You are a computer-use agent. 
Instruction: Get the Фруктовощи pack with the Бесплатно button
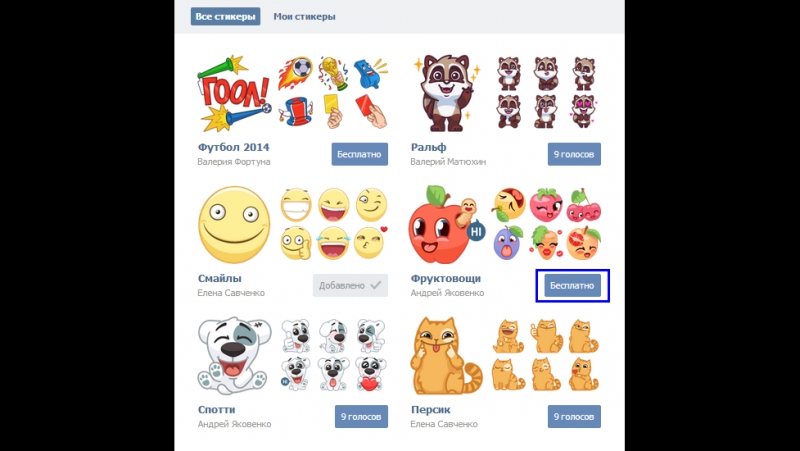tap(572, 286)
